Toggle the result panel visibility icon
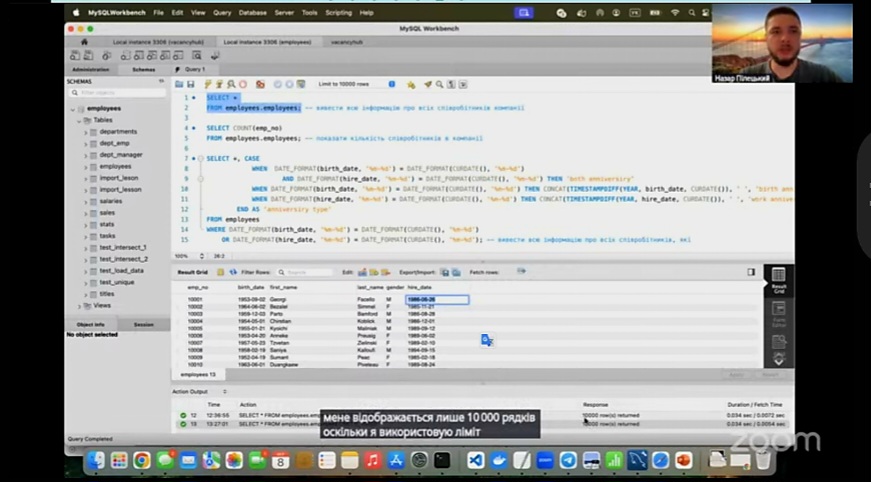Viewport: 871px width, 482px height. (x=751, y=272)
